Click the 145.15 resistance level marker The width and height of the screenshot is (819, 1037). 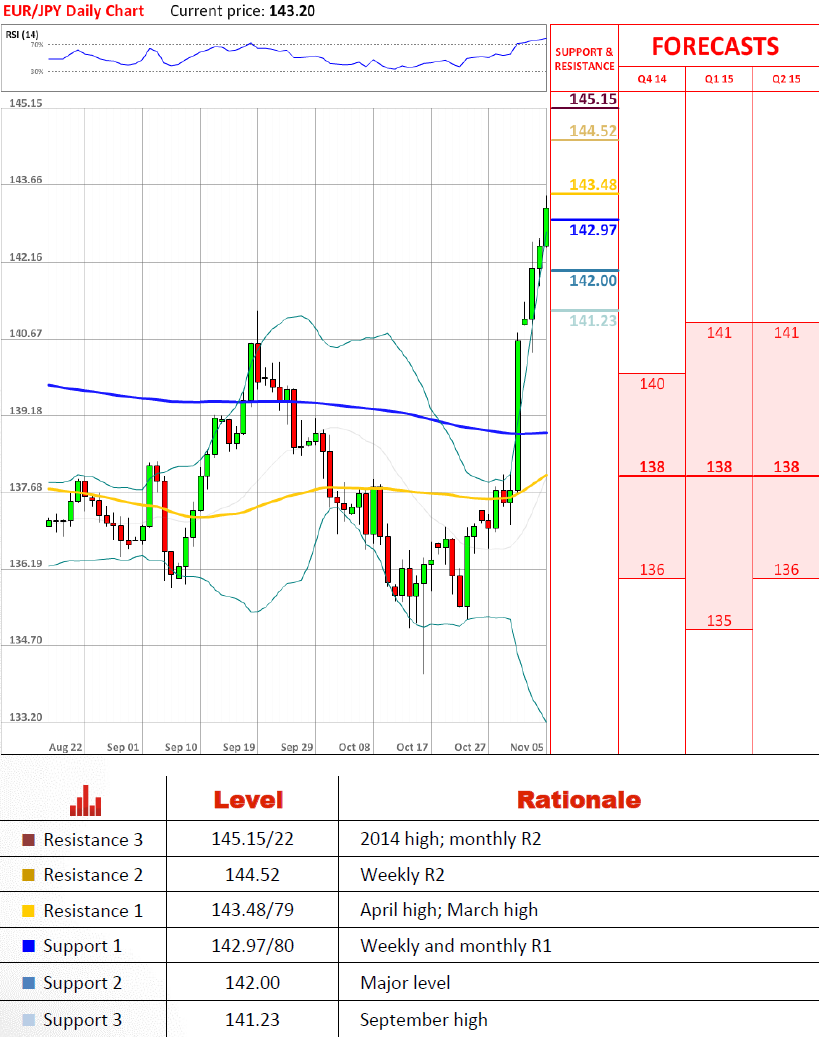[593, 99]
